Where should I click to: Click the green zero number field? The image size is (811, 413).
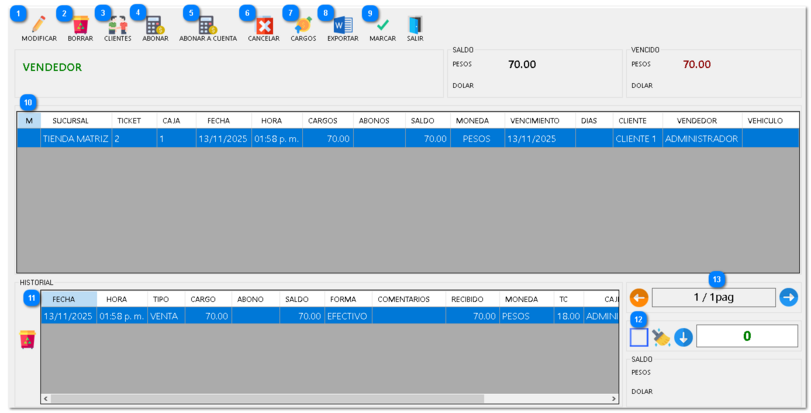click(746, 337)
